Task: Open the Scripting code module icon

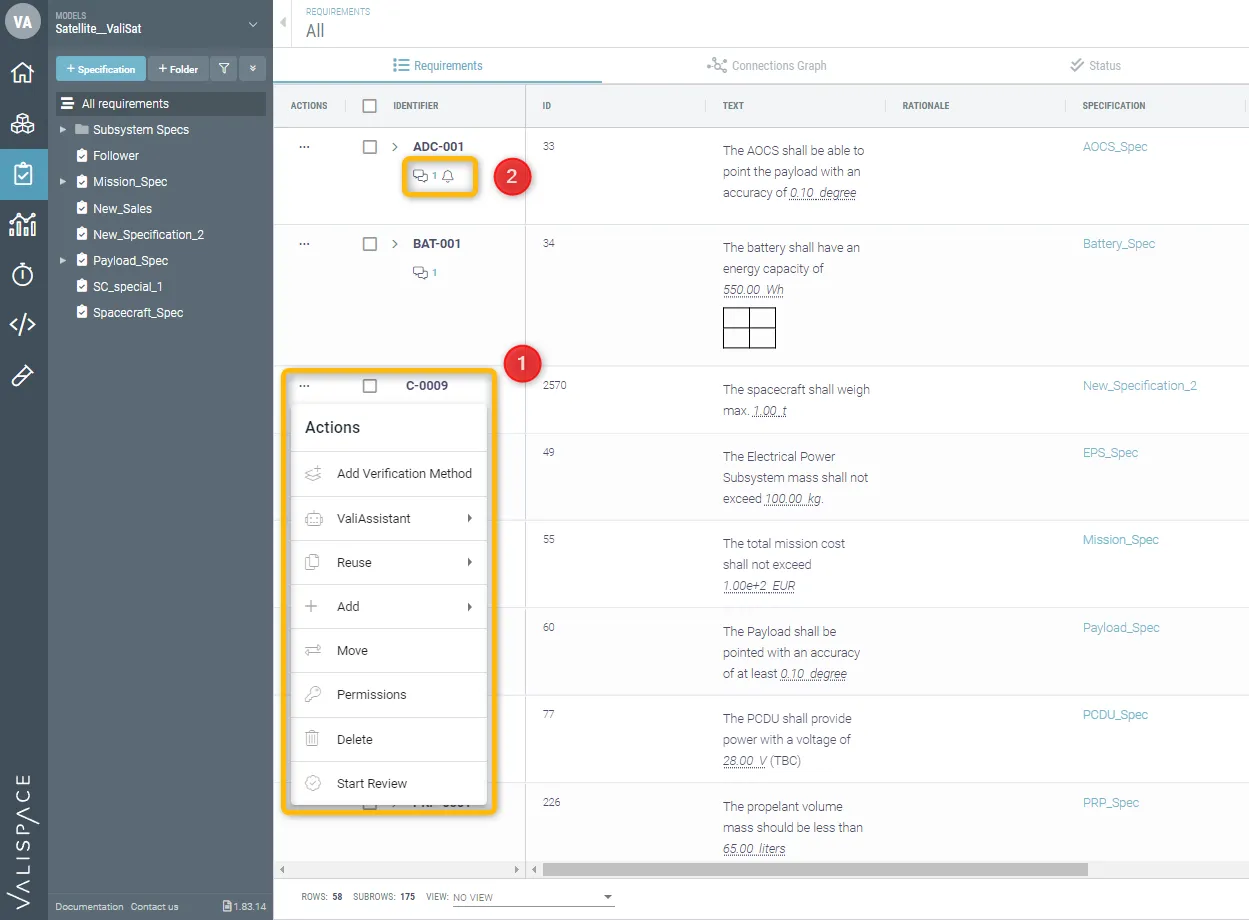Action: click(x=23, y=324)
